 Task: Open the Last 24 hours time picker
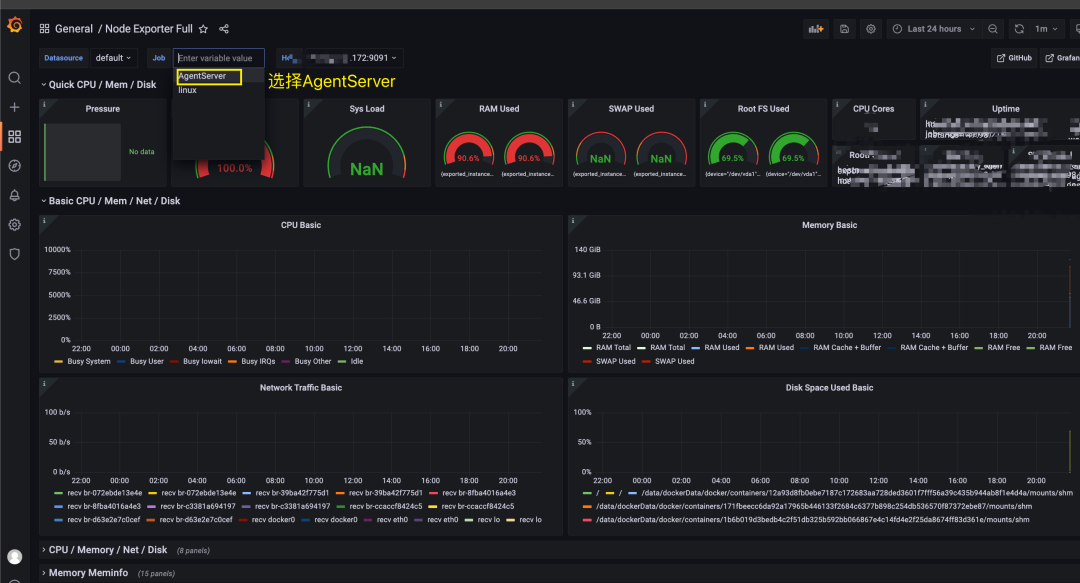934,29
